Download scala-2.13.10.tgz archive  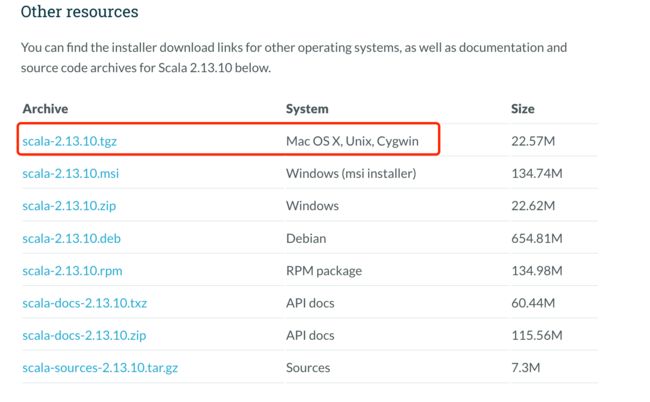[70, 141]
